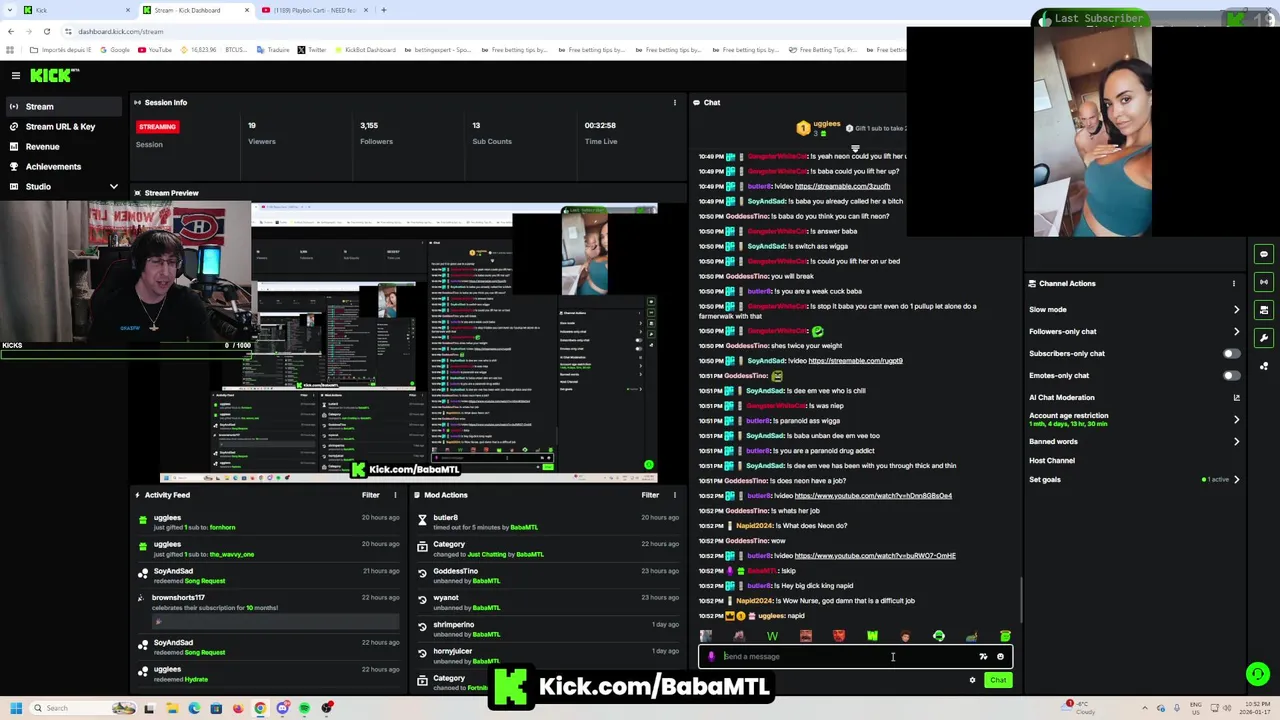Open chat settings gear next to Chat button
Viewport: 1280px width, 720px height.
pyautogui.click(x=972, y=680)
